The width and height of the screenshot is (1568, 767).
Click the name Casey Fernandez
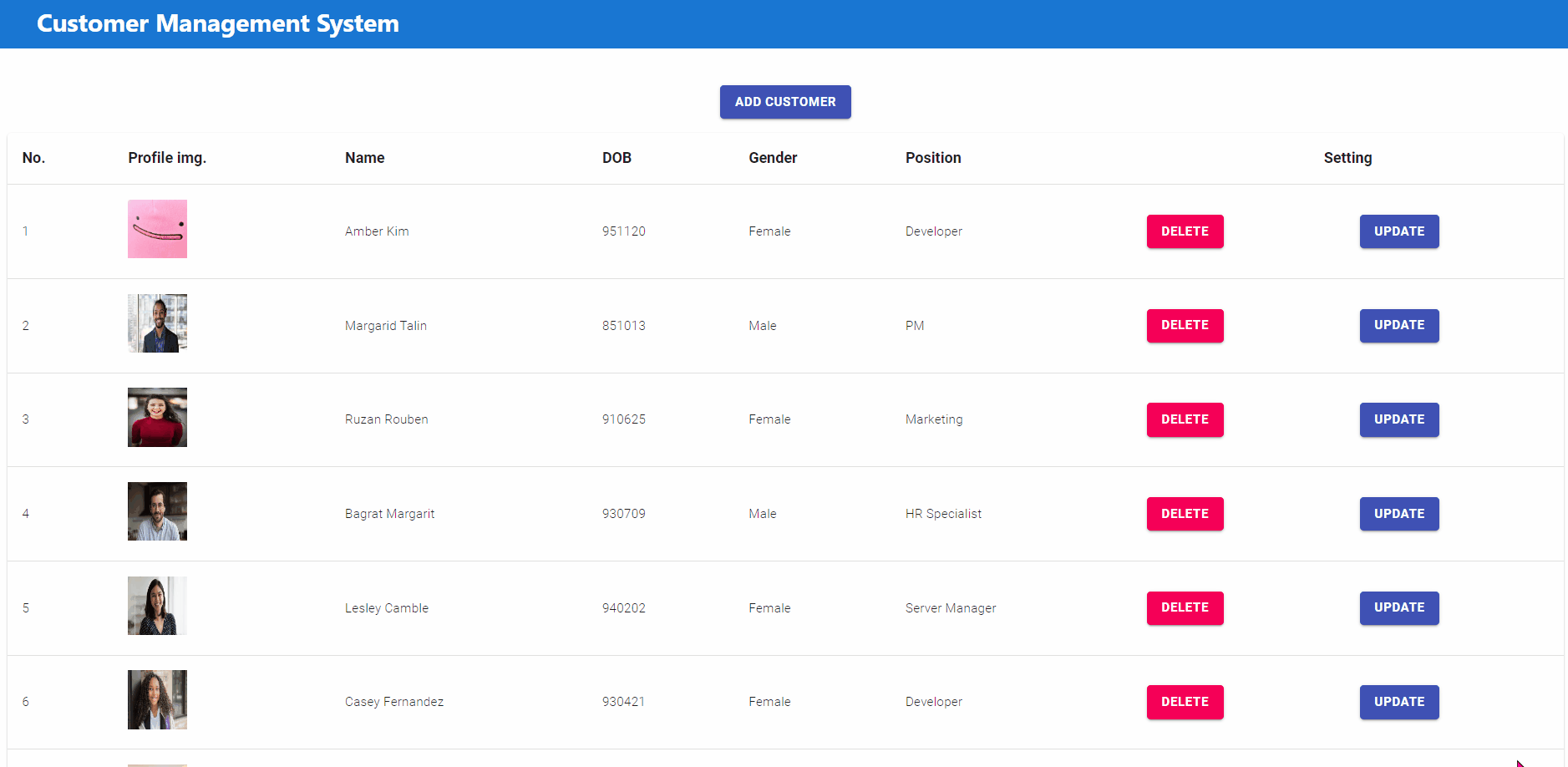(x=394, y=702)
